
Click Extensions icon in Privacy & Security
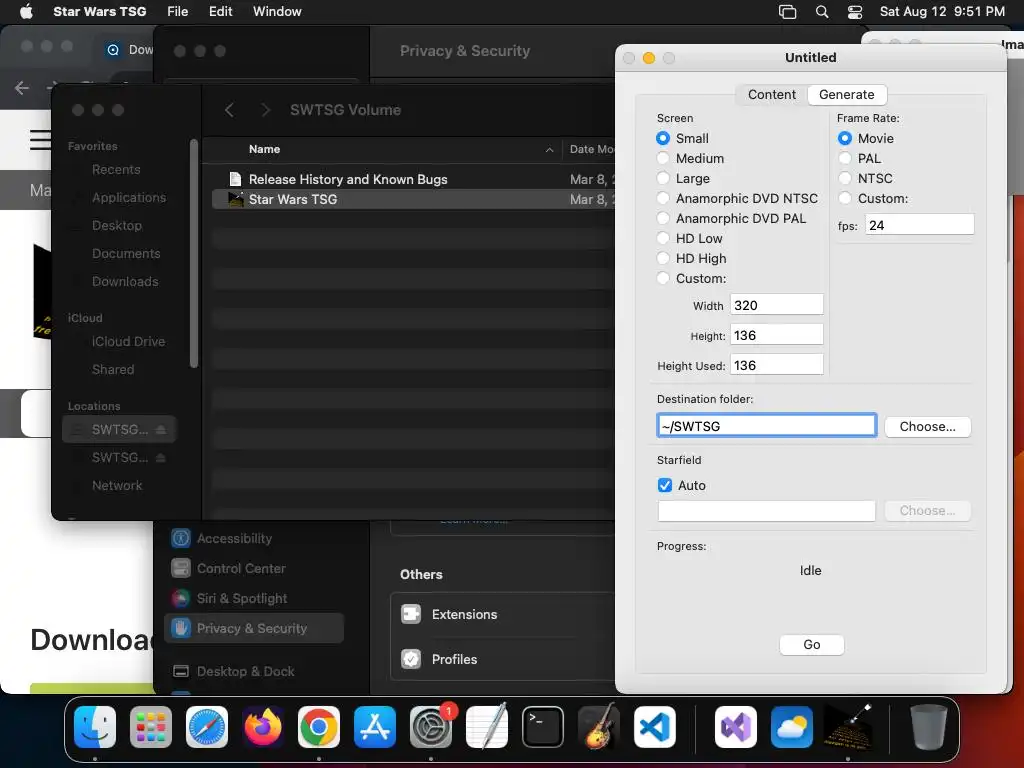click(411, 614)
